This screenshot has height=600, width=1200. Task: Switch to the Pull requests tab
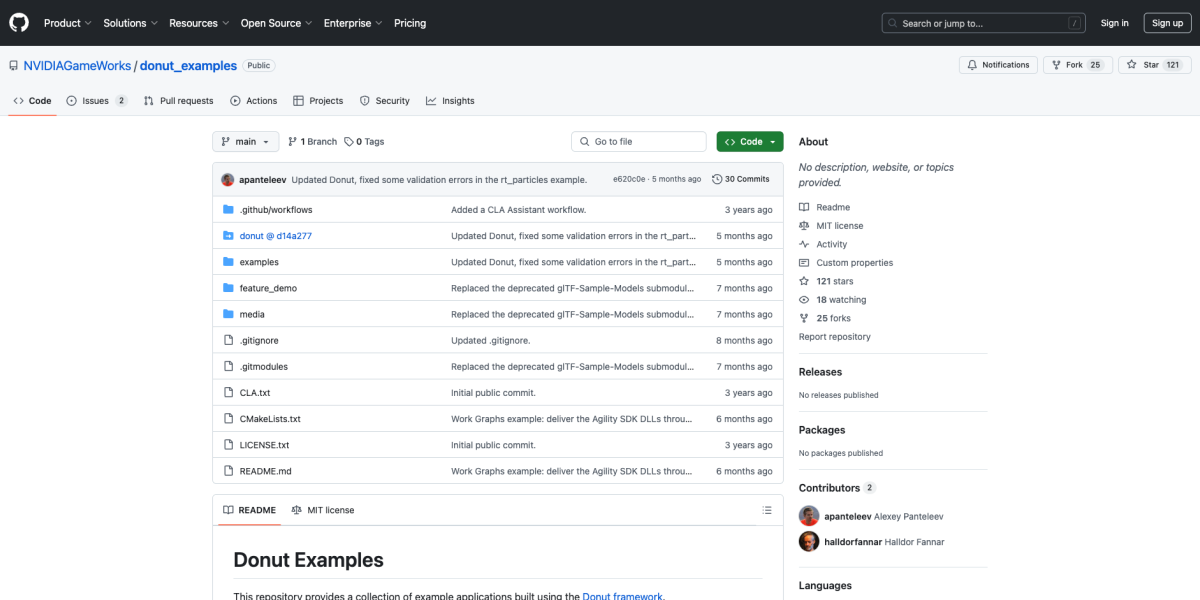coord(178,101)
